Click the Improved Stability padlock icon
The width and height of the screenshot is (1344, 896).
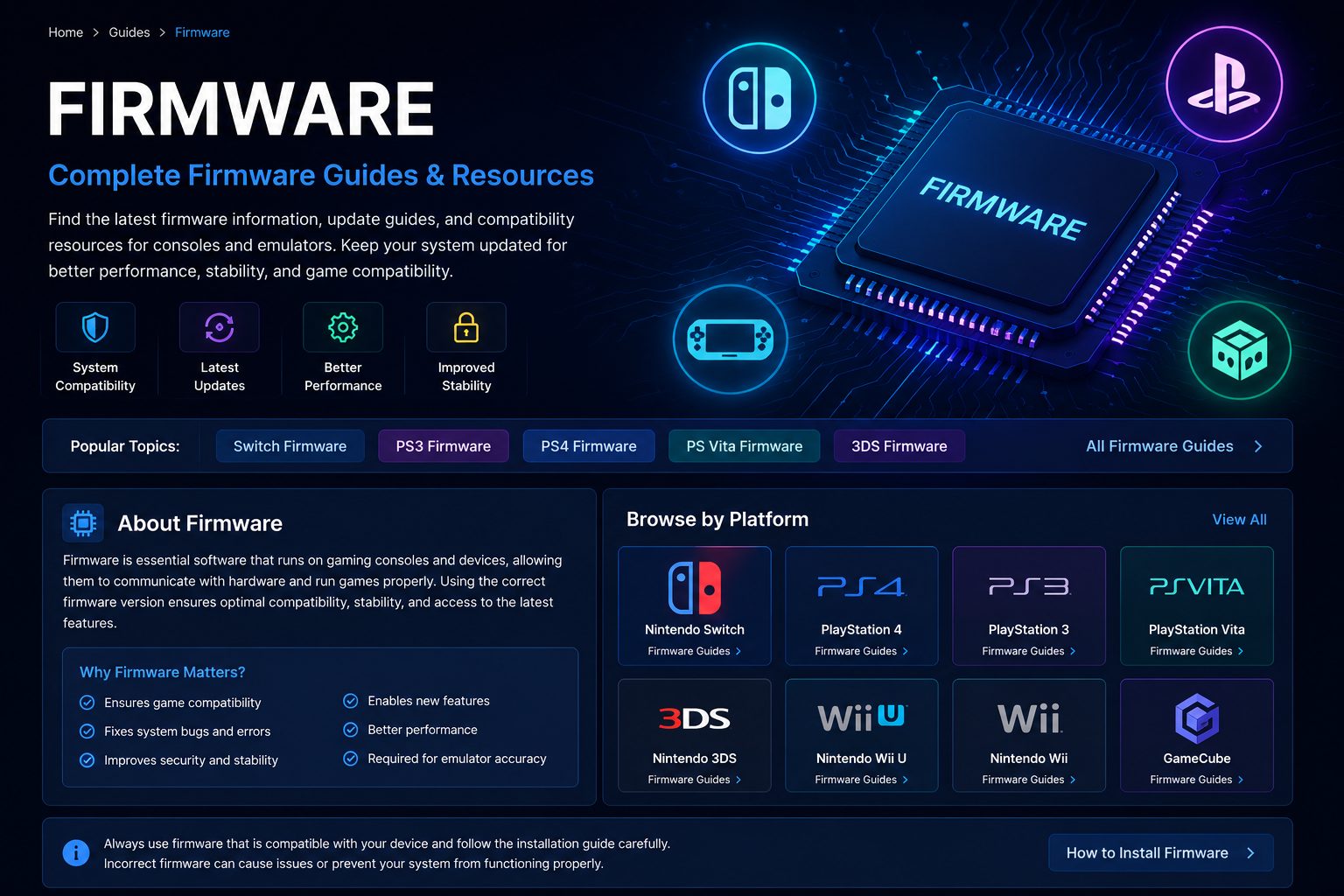(466, 327)
